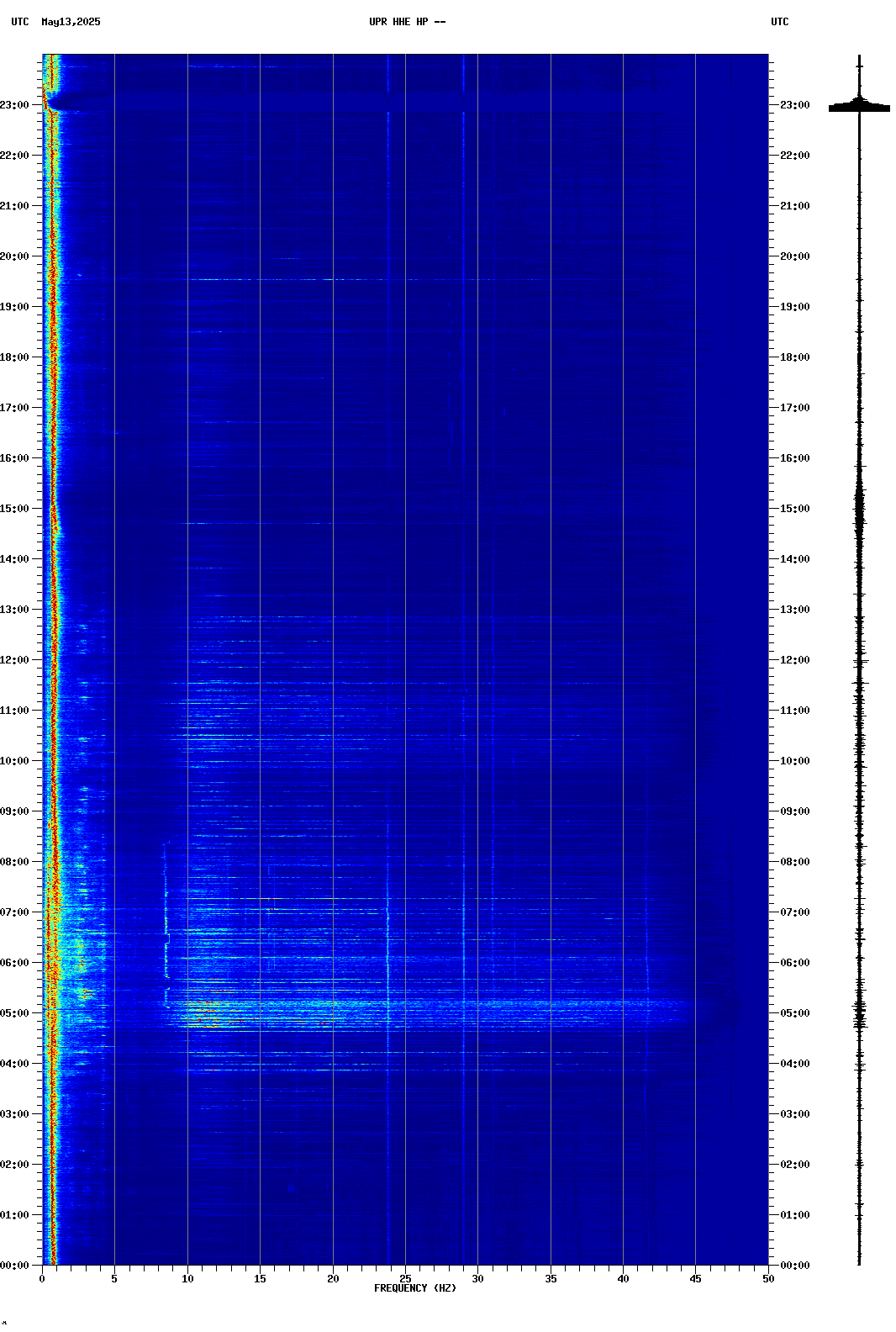Click the 35 tick label on the frequency axis
The image size is (896, 1332).
click(x=551, y=1279)
